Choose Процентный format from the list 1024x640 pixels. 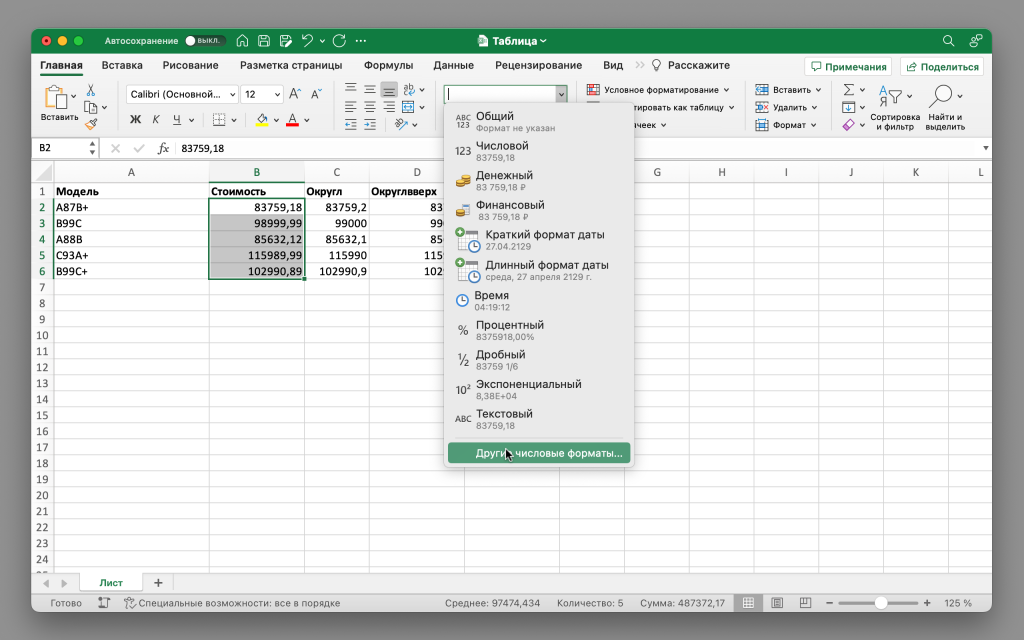point(539,330)
